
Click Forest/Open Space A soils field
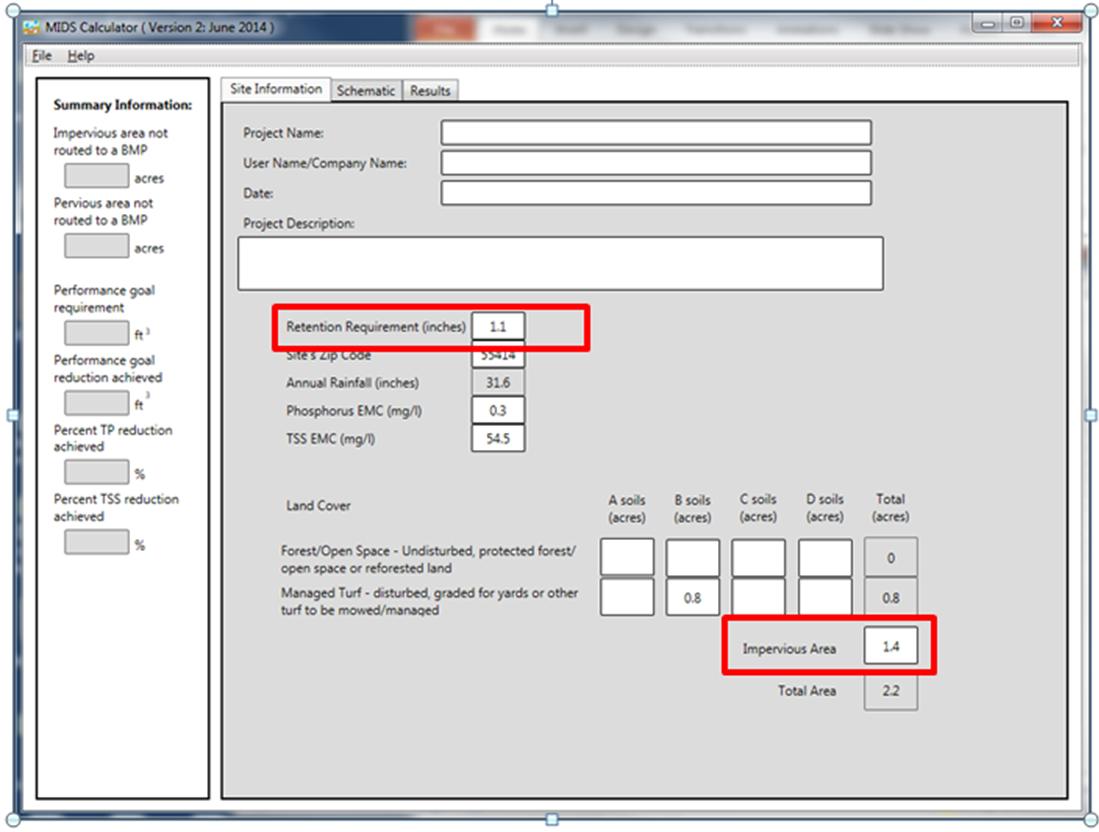pyautogui.click(x=627, y=557)
